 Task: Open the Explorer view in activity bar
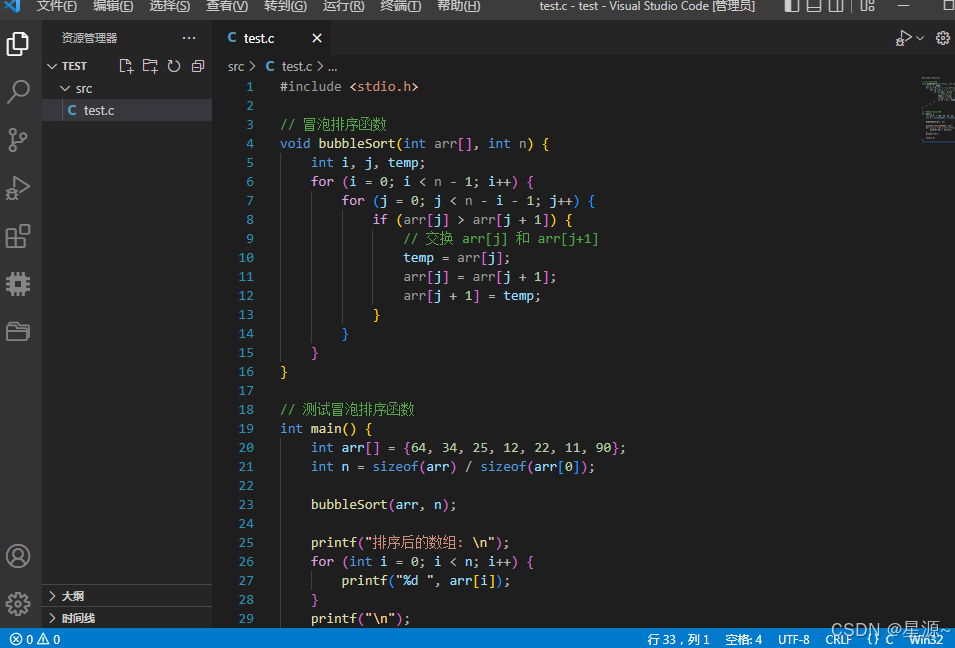[x=18, y=44]
